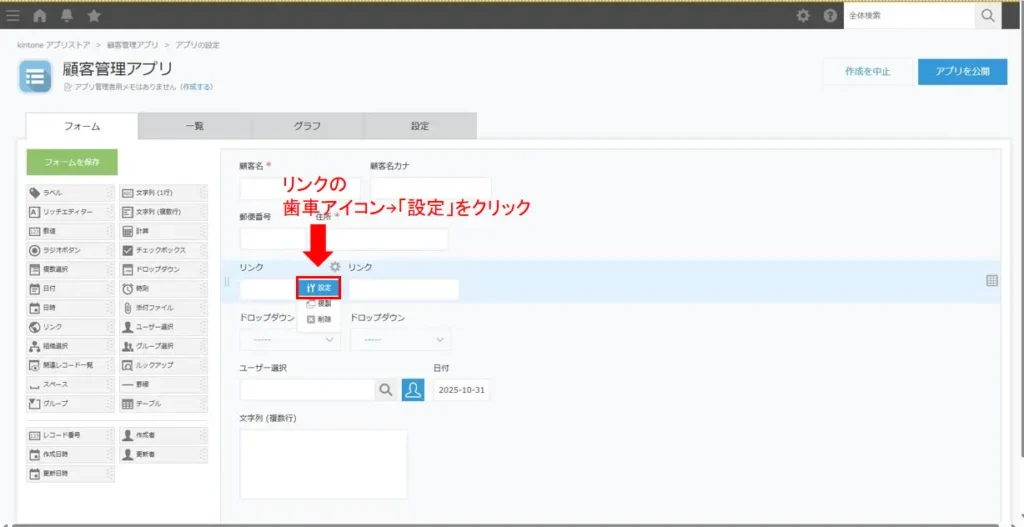Select the 文字列 (複数行) palette part
1024x527 pixels.
coord(164,212)
